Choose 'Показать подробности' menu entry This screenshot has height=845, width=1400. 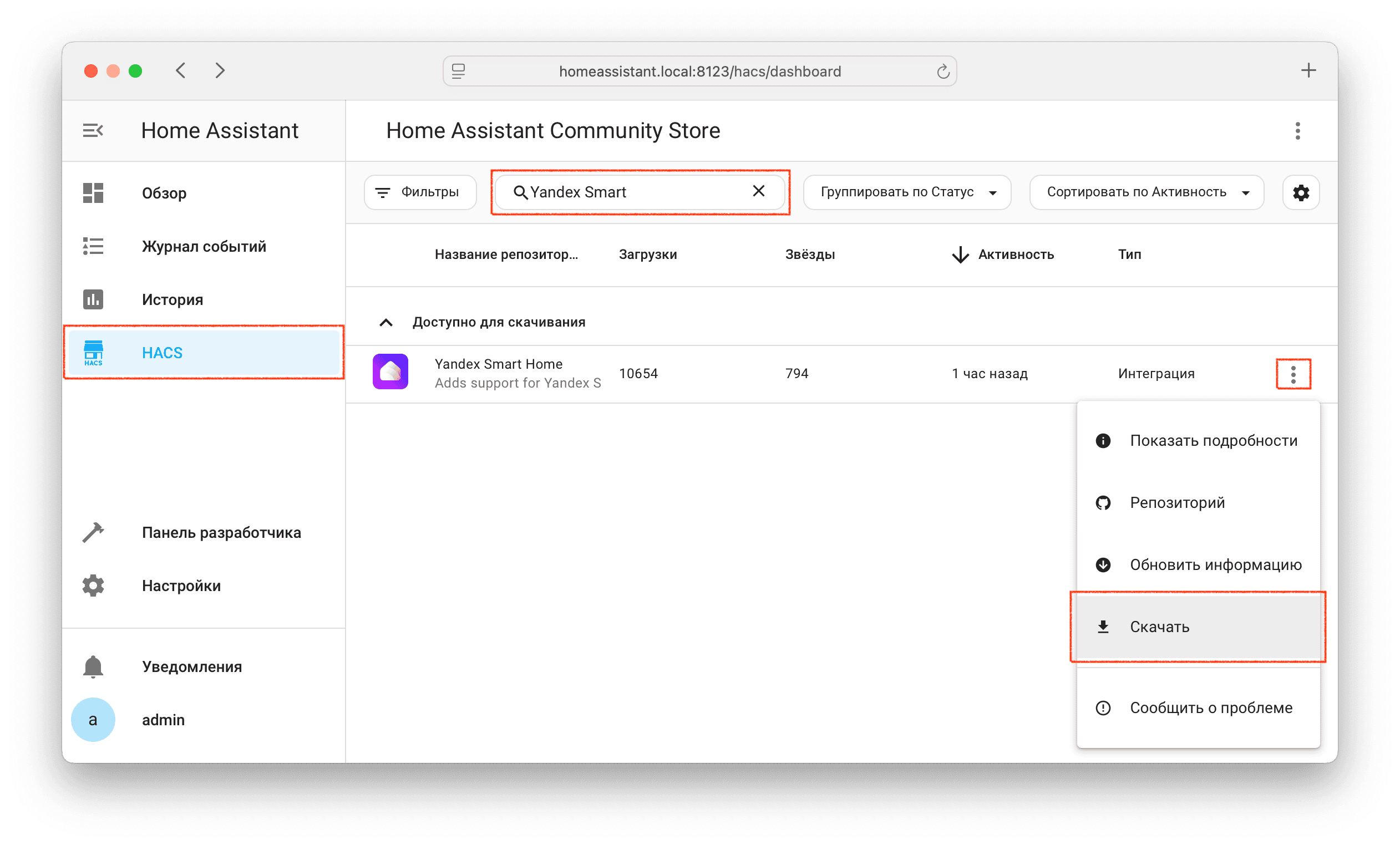coord(1213,441)
